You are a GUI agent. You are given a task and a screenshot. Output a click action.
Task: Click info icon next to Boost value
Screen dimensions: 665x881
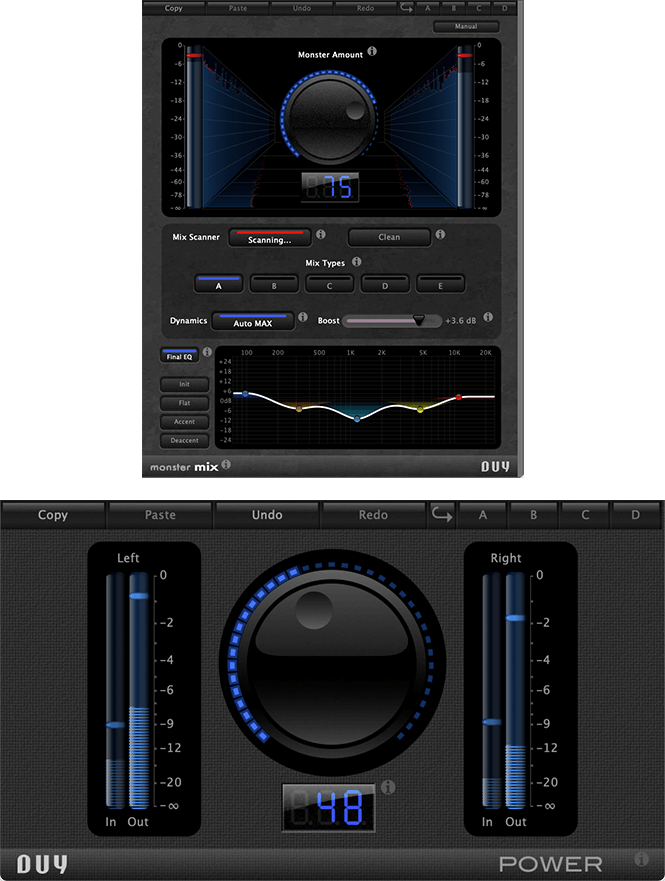tap(488, 319)
